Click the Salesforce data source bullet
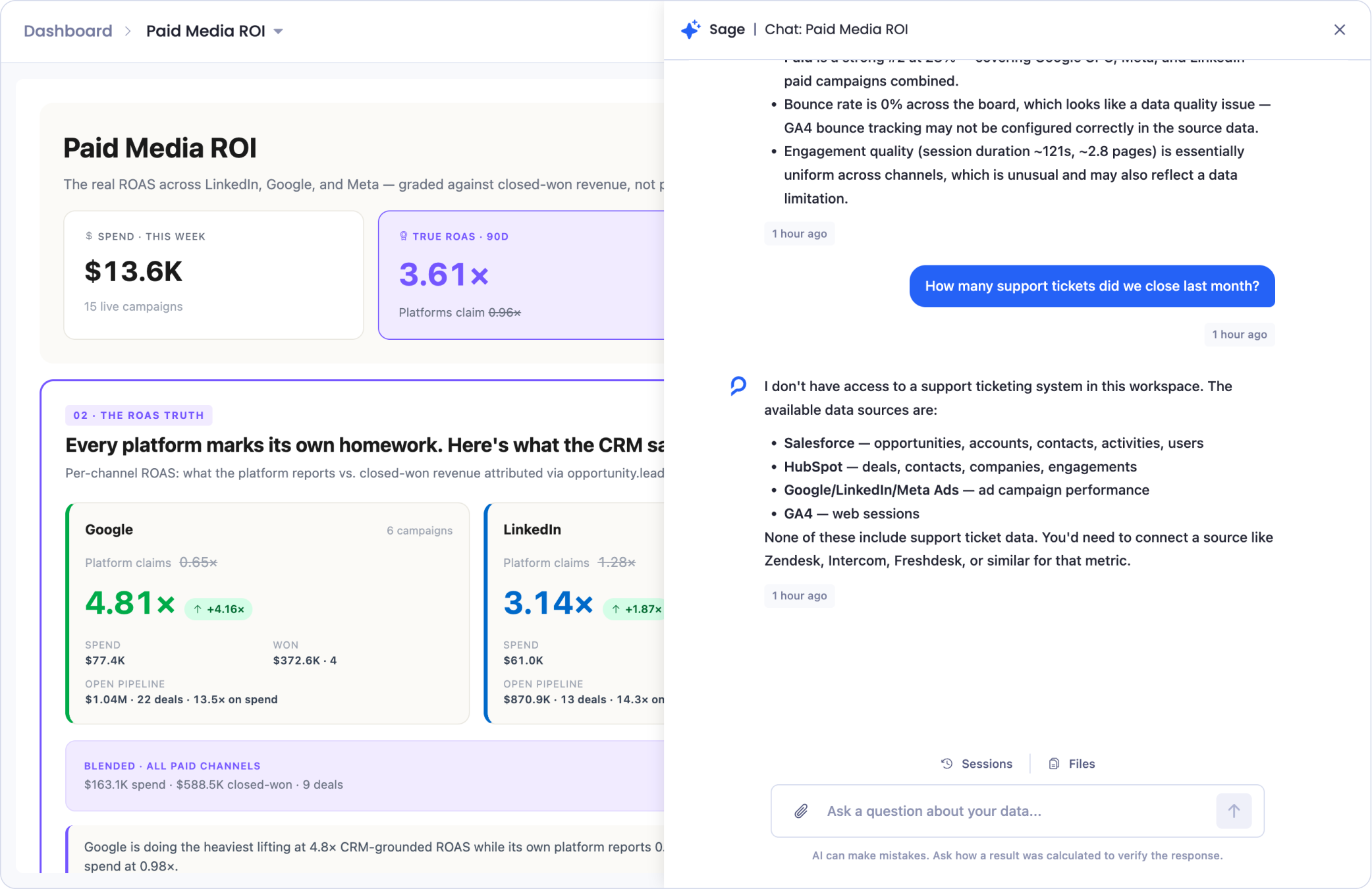1372x889 pixels. (x=993, y=443)
